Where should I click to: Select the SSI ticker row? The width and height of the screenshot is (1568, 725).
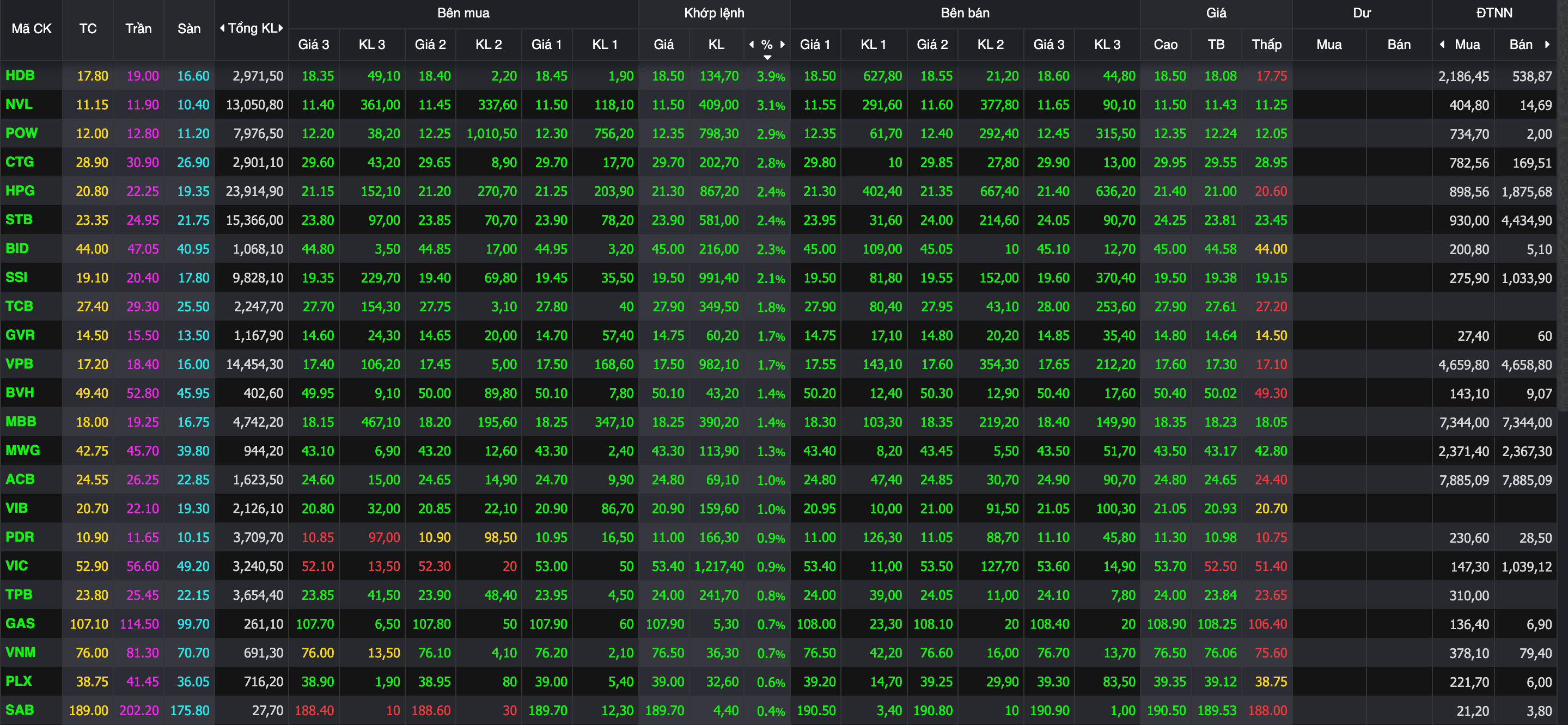coord(16,278)
